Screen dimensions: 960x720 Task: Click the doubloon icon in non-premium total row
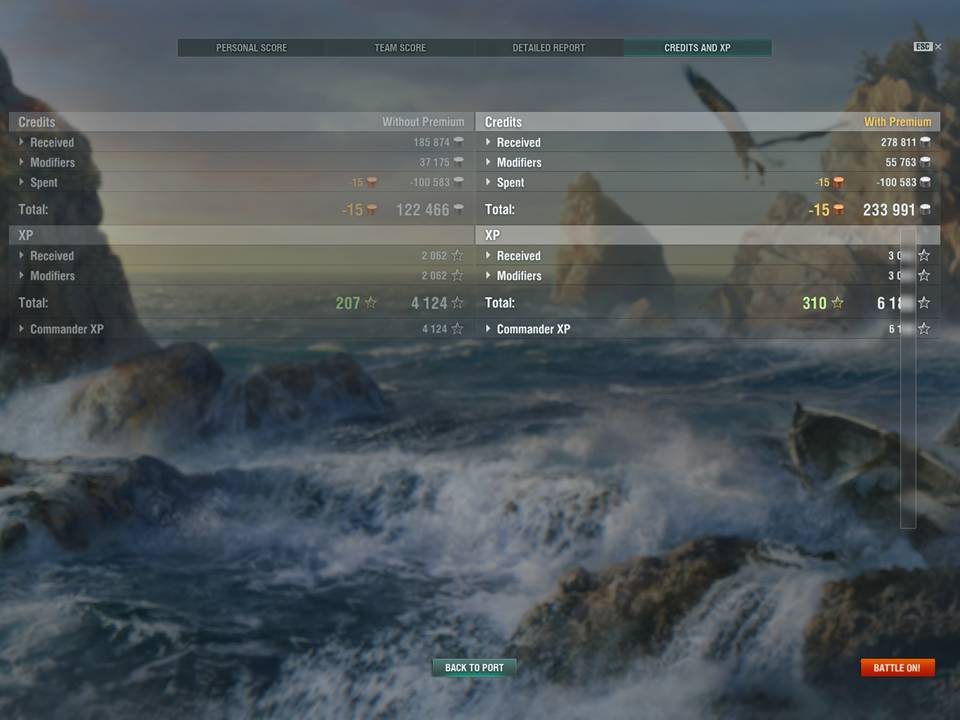(x=371, y=210)
